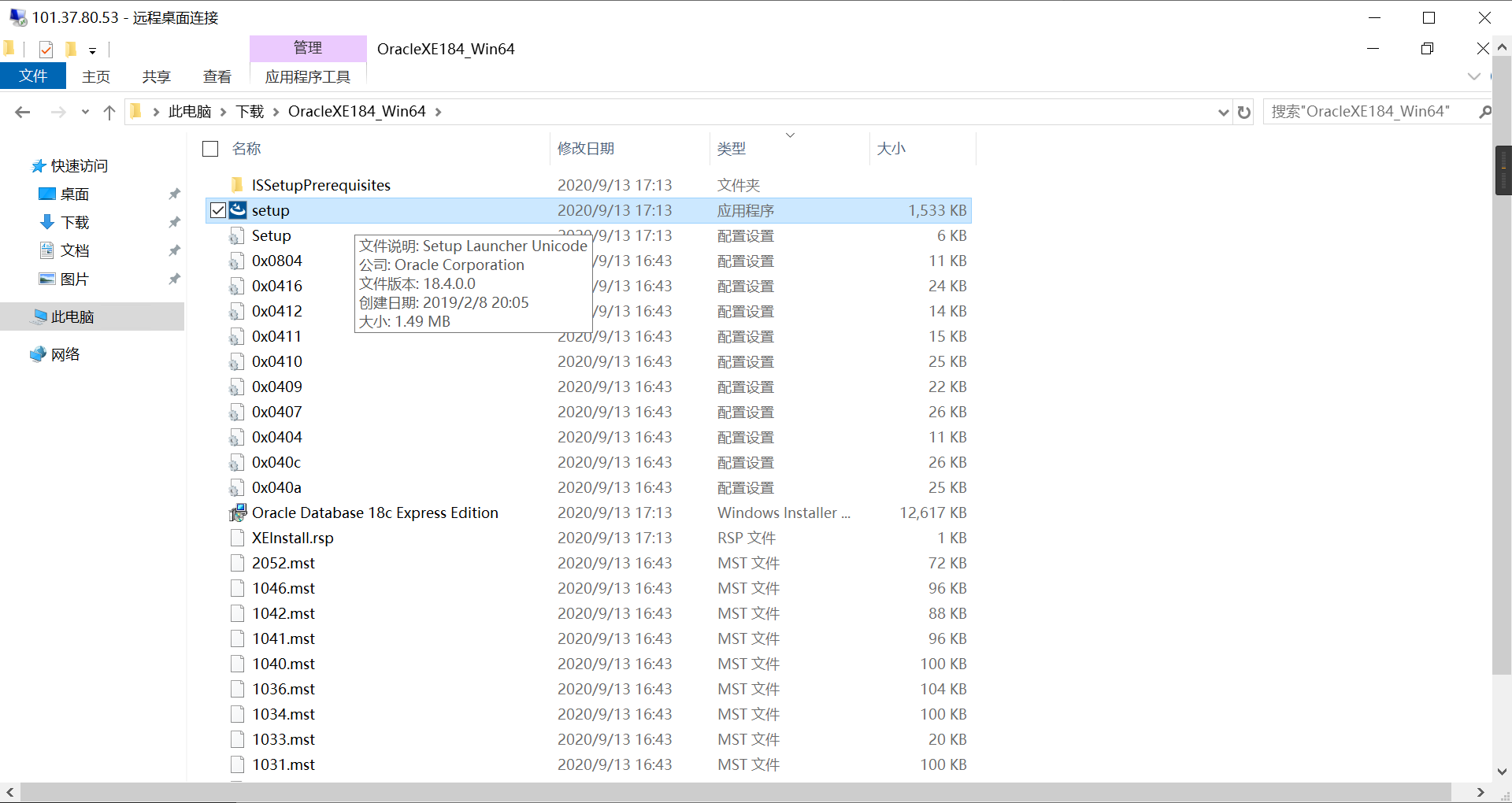Expand the chevron after 此电脑 in path

tap(224, 112)
